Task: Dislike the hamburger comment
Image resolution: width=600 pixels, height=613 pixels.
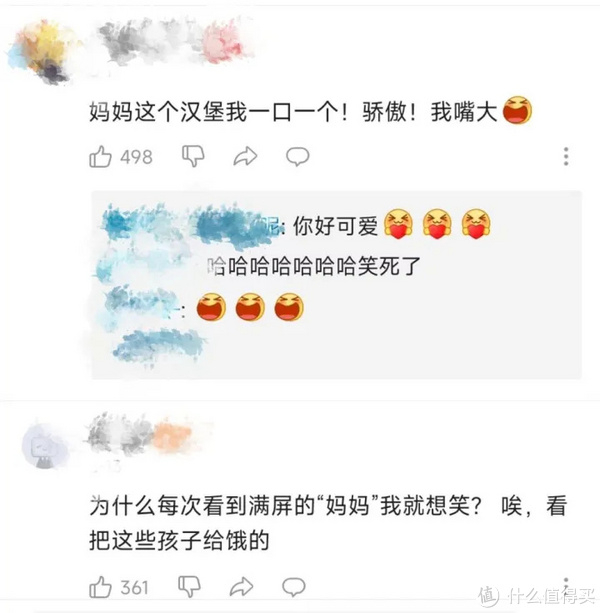Action: coord(193,156)
